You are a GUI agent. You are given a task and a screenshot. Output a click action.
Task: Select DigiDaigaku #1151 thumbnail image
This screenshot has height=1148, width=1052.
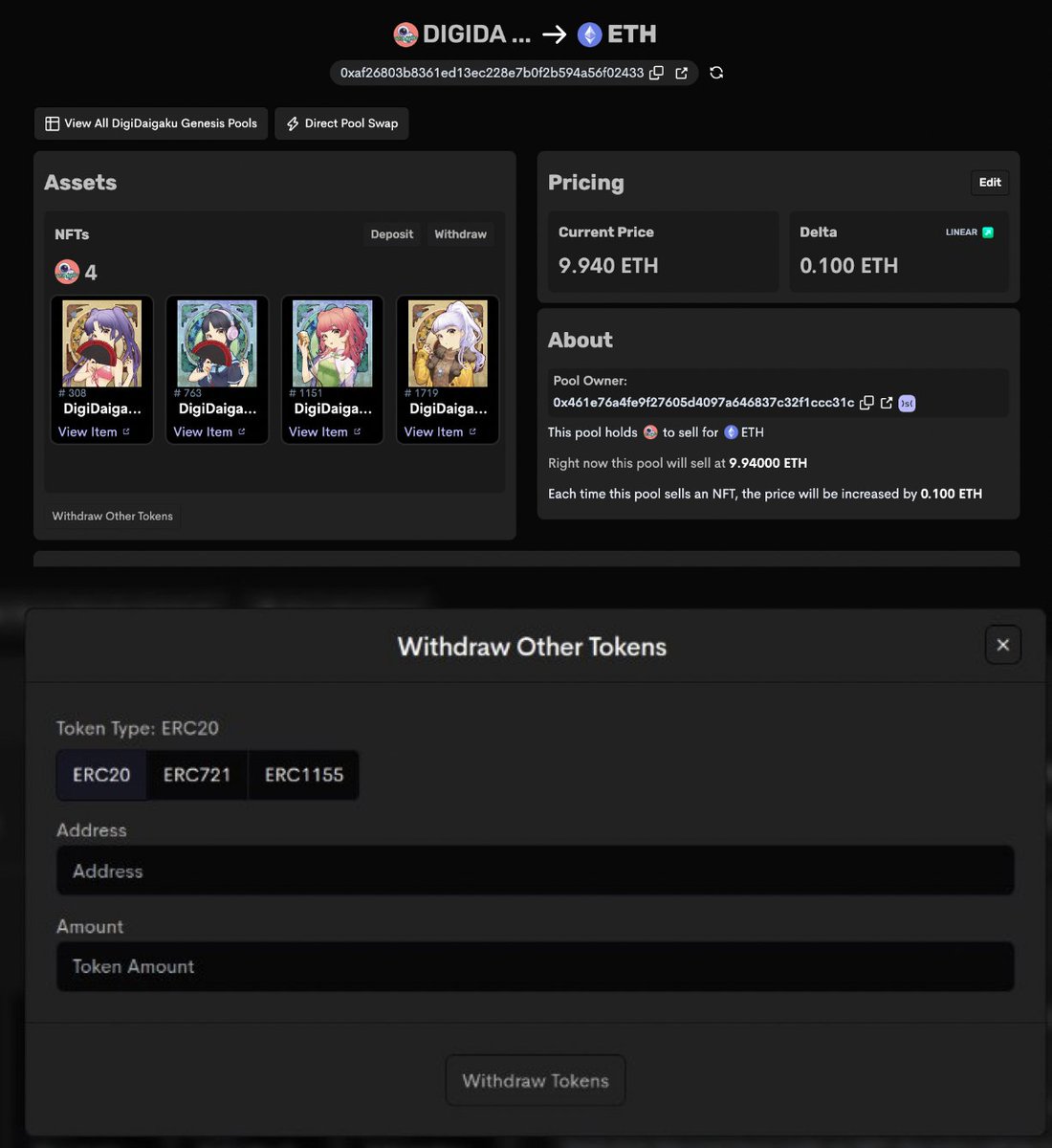(333, 343)
